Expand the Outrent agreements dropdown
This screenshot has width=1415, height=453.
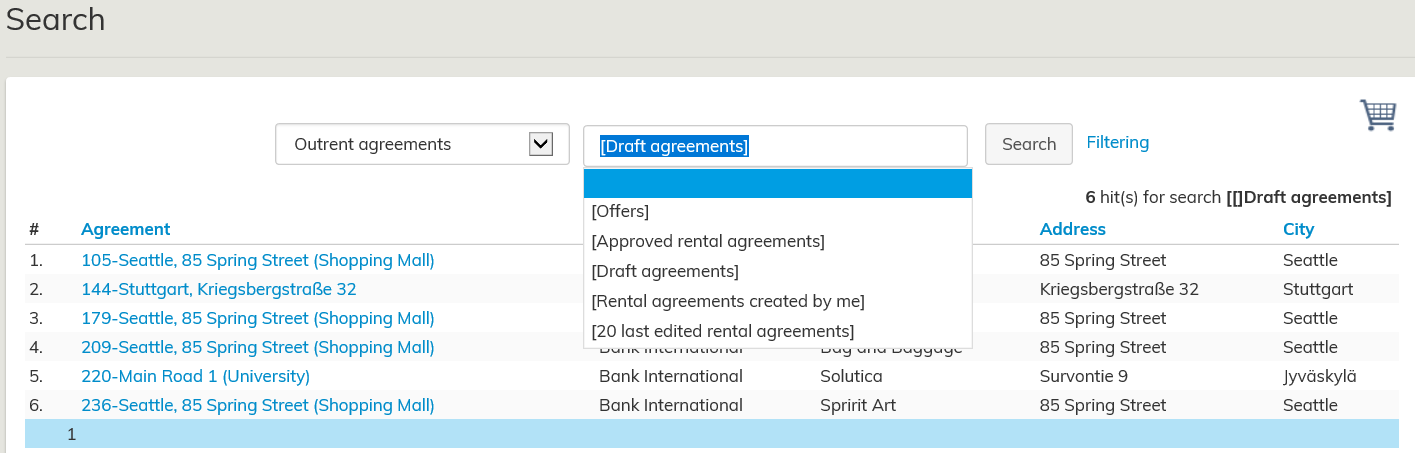click(422, 145)
